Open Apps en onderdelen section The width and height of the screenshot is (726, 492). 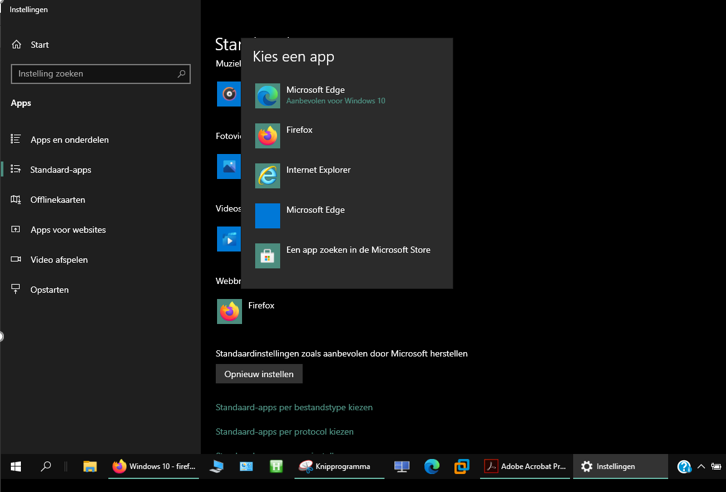[x=69, y=140]
